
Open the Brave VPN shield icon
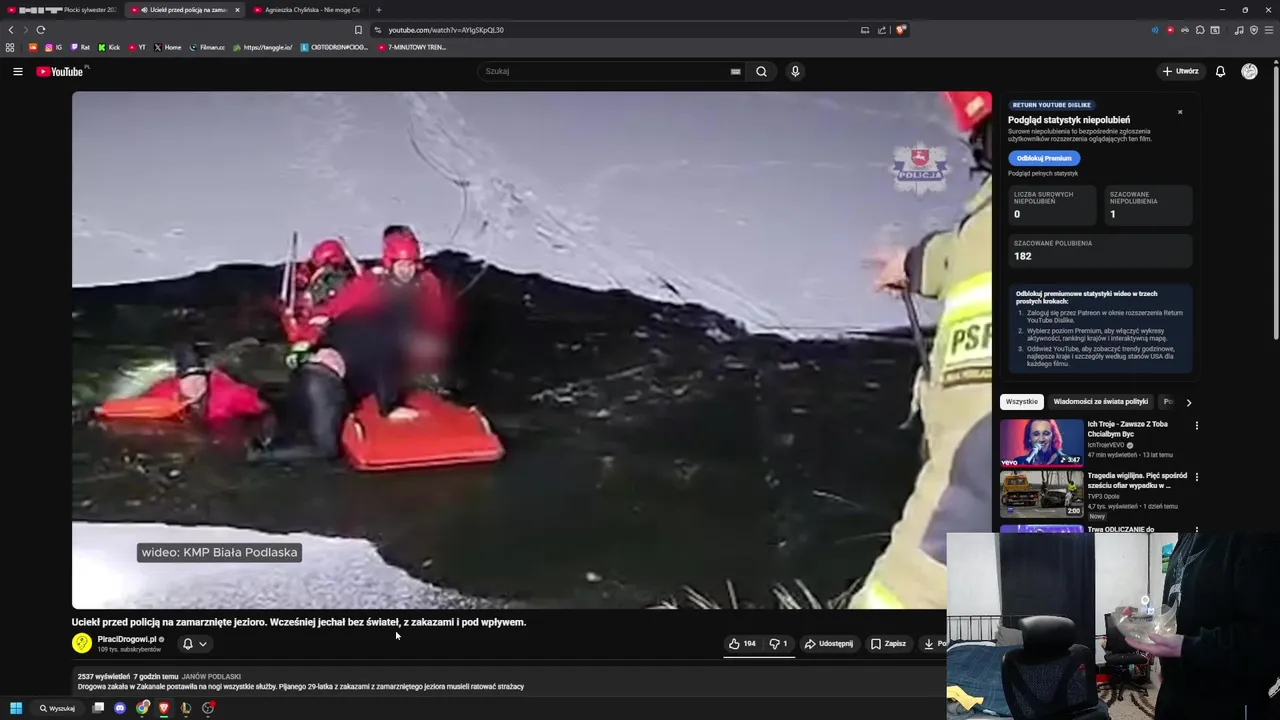1254,30
